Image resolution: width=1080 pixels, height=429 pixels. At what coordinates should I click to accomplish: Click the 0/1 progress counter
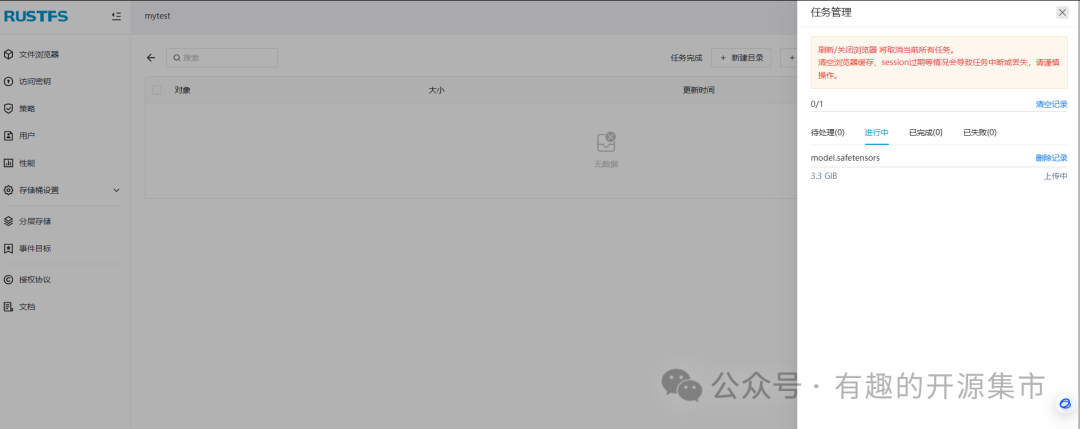coord(816,104)
